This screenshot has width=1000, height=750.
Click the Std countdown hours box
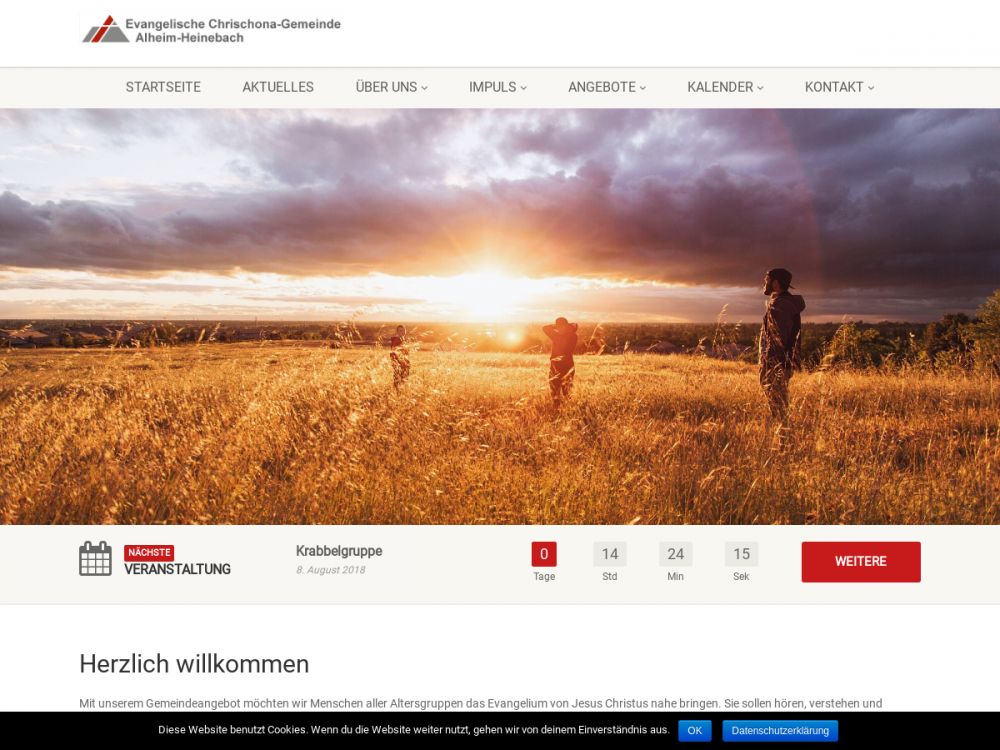[x=610, y=554]
